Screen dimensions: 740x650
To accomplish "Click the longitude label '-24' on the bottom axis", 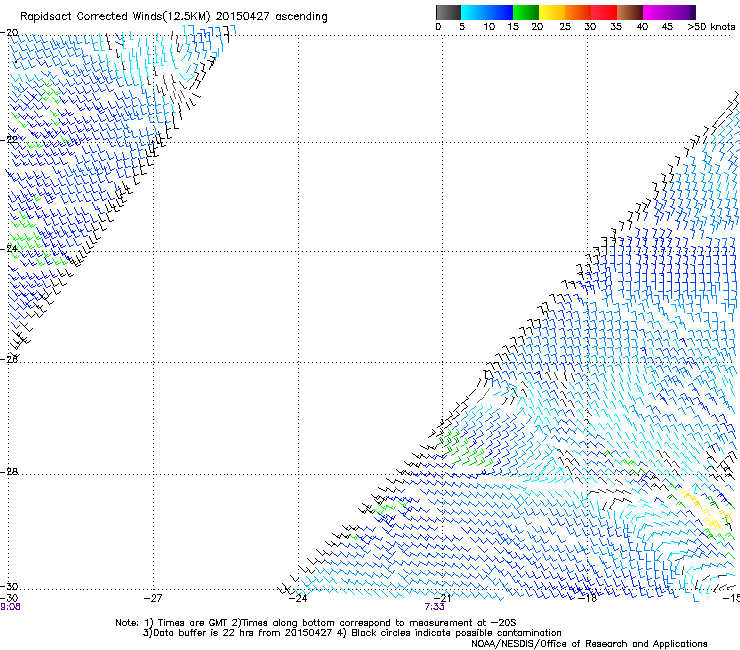I will [x=297, y=598].
